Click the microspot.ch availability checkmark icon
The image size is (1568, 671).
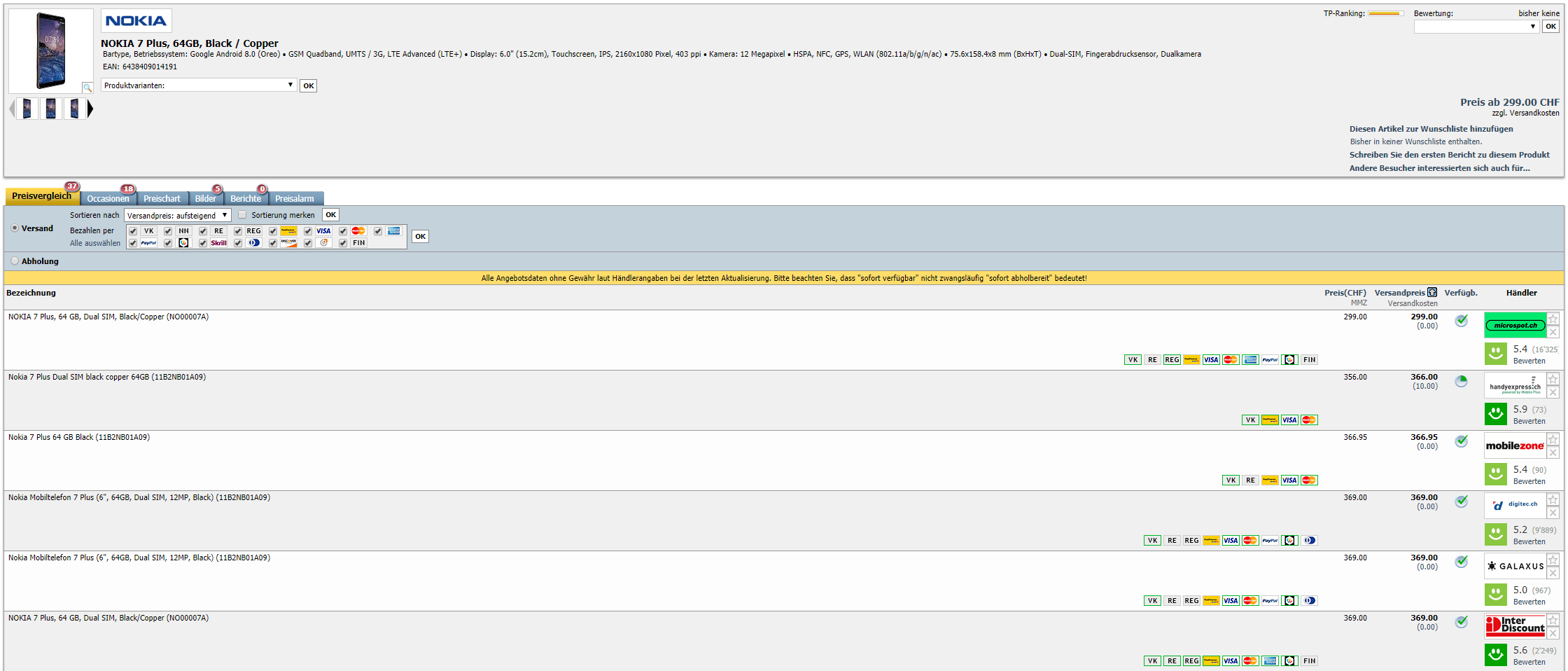click(1462, 320)
